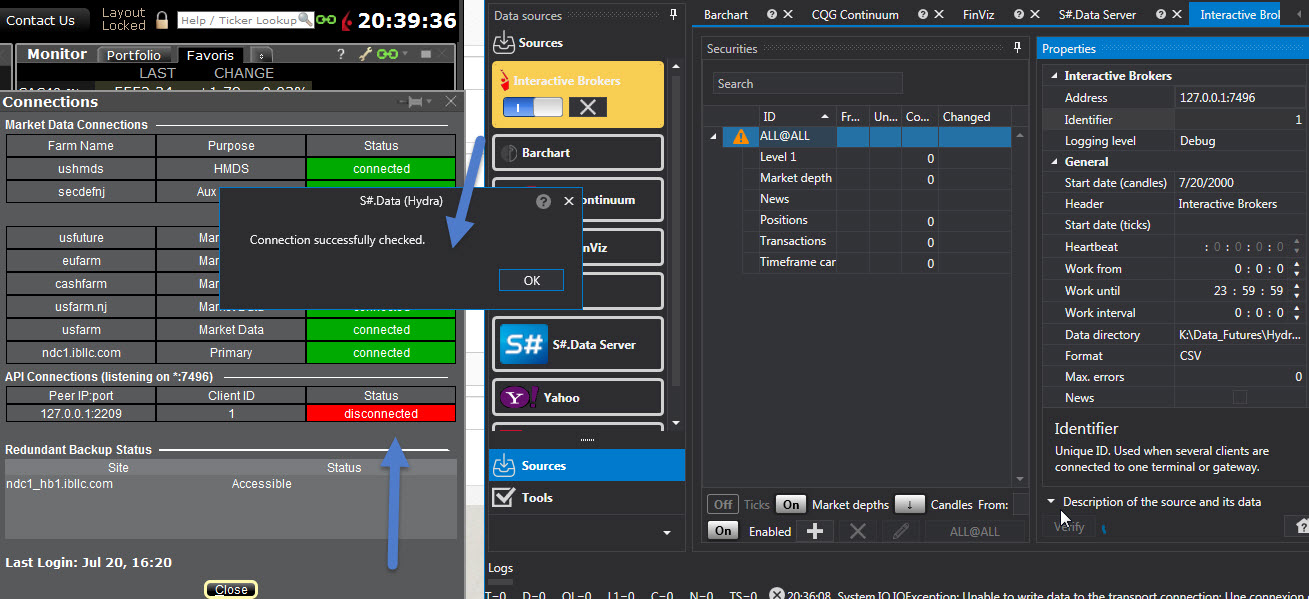Click OK in the S#.Data dialog
This screenshot has height=599, width=1309.
click(532, 281)
